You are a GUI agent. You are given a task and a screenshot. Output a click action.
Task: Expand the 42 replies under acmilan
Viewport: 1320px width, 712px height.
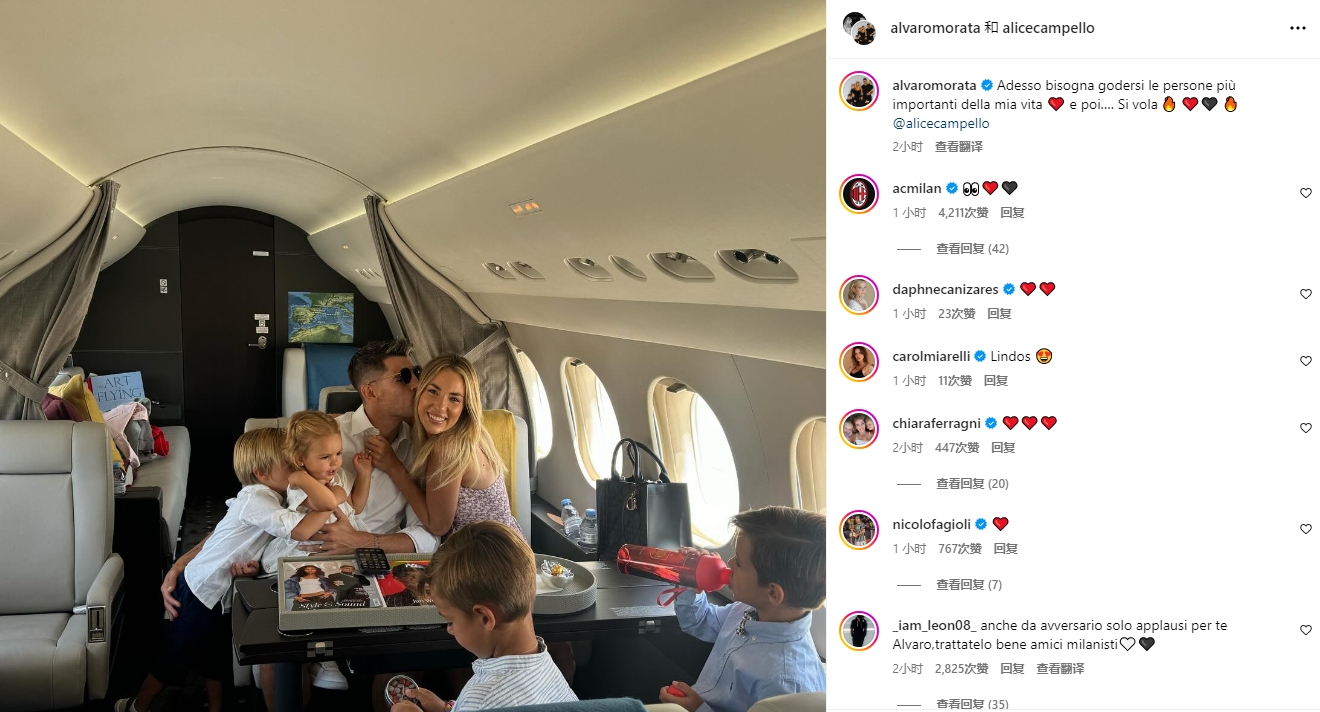972,249
